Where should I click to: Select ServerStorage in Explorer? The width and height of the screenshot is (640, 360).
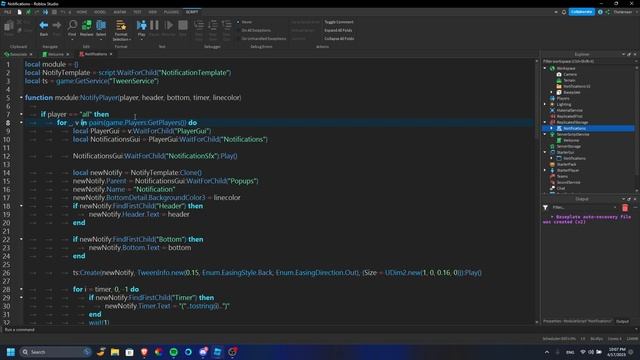tap(569, 146)
